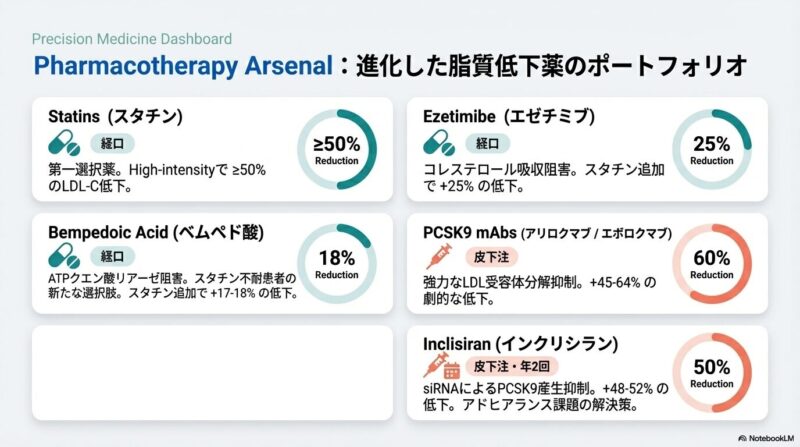The image size is (800, 447).
Task: Select the 25% Reduction donut chart
Action: coord(711,149)
